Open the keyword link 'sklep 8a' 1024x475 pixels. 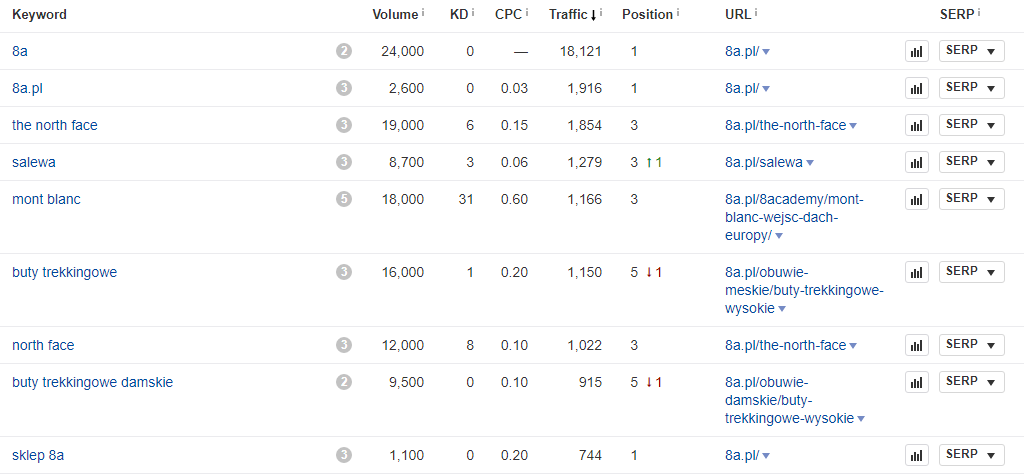point(38,455)
